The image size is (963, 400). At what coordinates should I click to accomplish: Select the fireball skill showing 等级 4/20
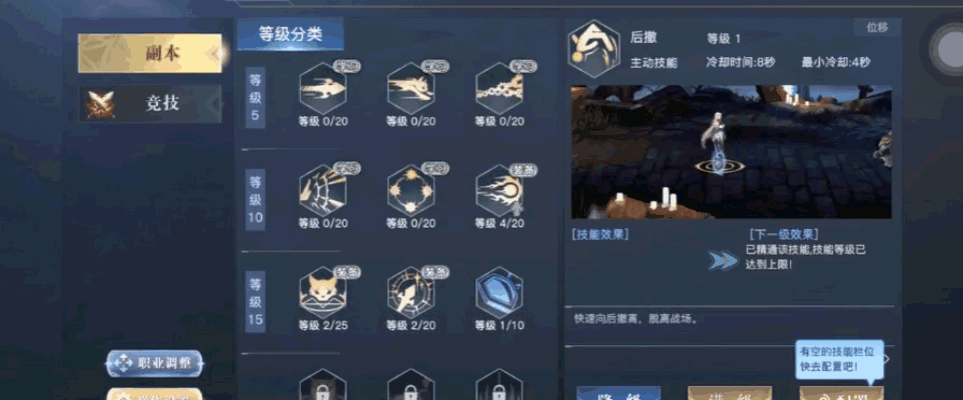(x=499, y=190)
